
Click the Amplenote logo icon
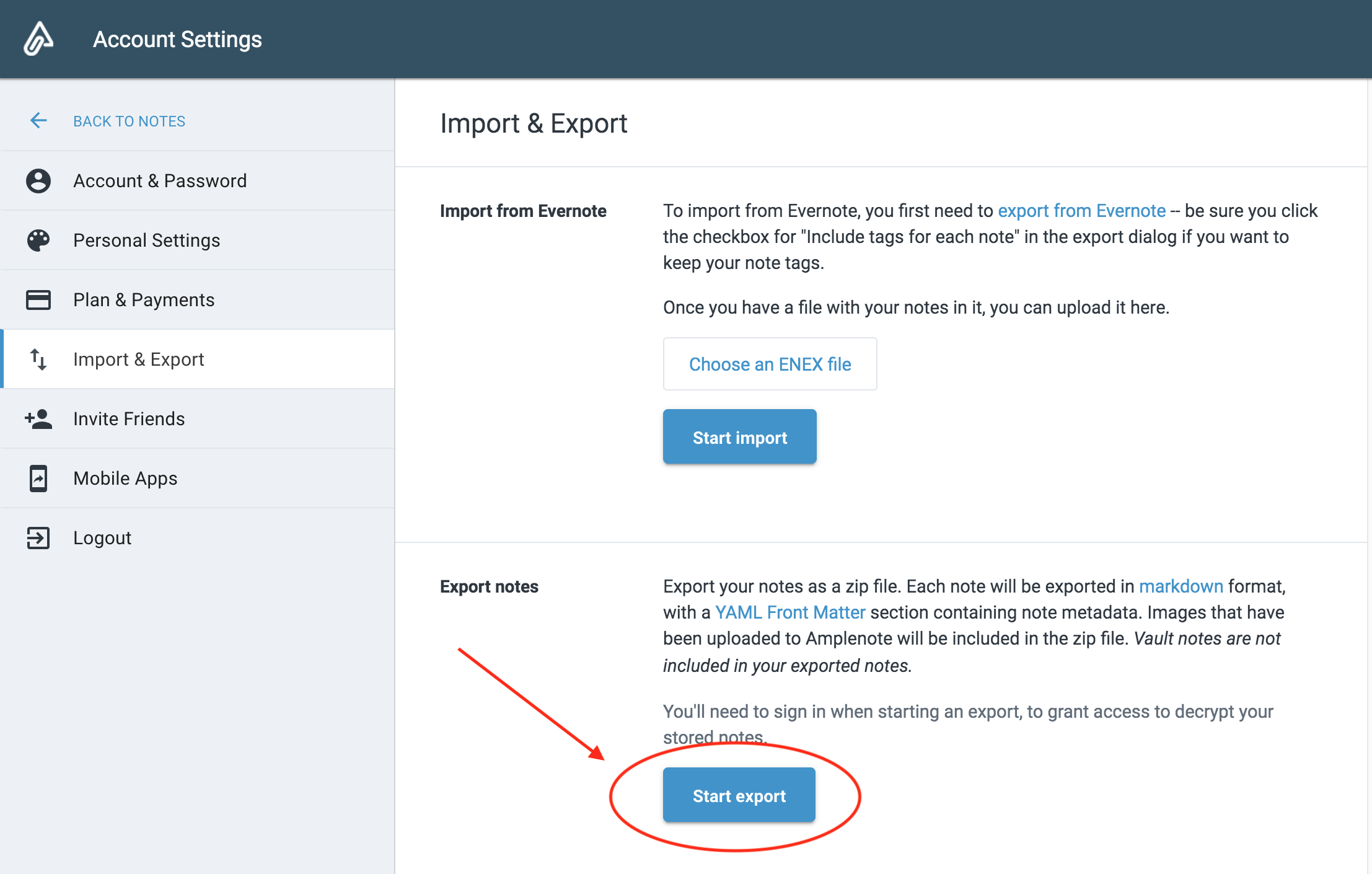click(x=38, y=38)
